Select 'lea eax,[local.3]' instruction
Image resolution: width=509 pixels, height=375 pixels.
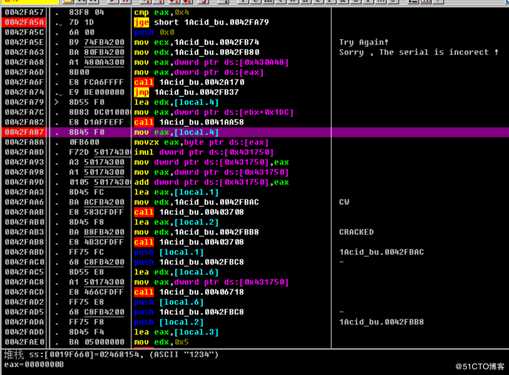(176, 332)
